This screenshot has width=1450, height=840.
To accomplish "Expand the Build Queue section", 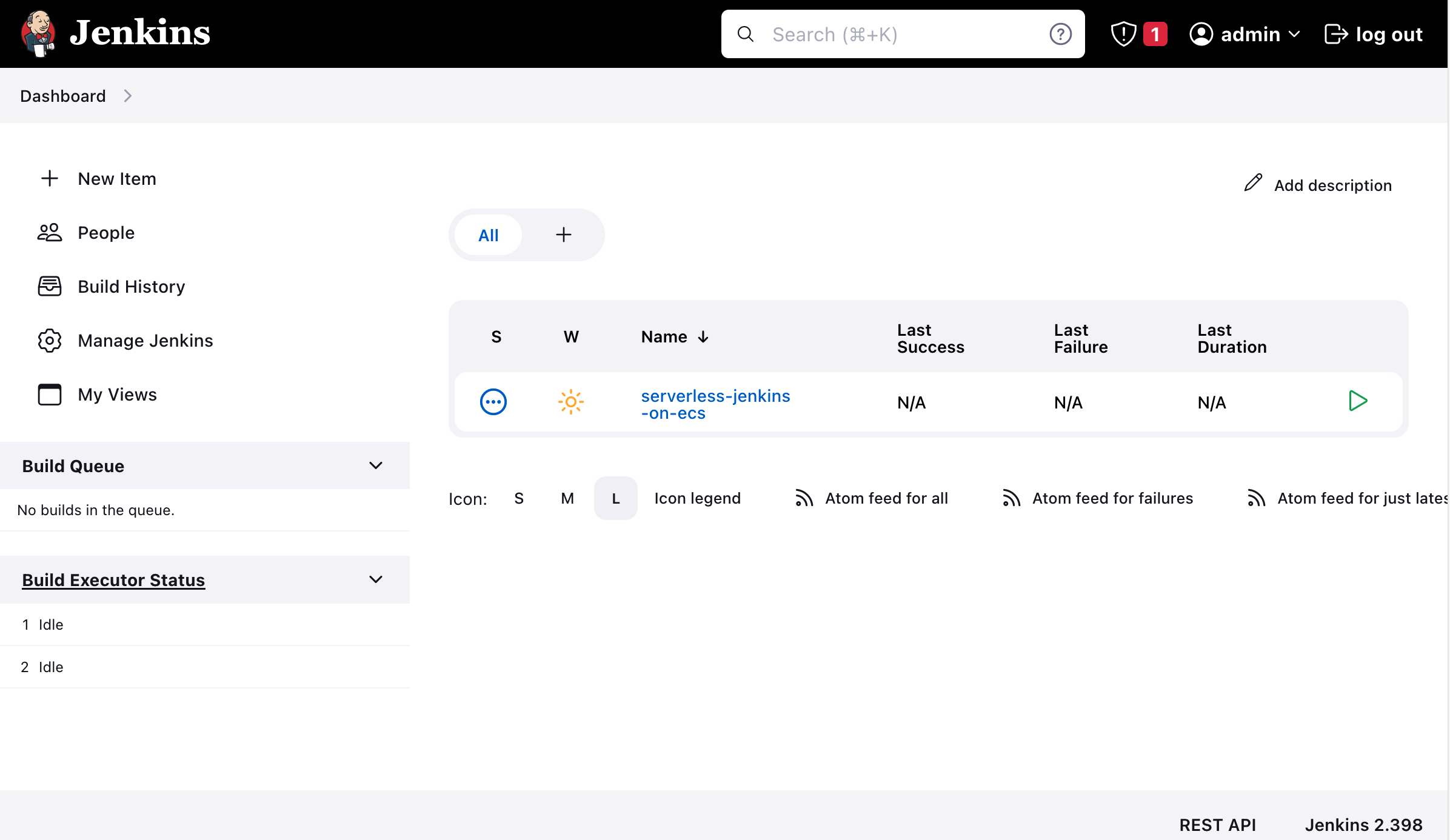I will [375, 465].
